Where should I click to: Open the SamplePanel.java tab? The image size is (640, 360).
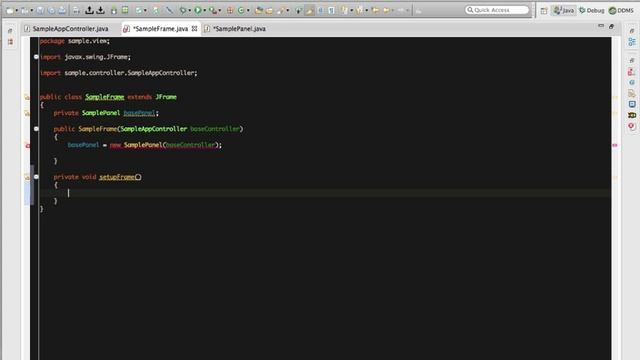click(x=235, y=29)
